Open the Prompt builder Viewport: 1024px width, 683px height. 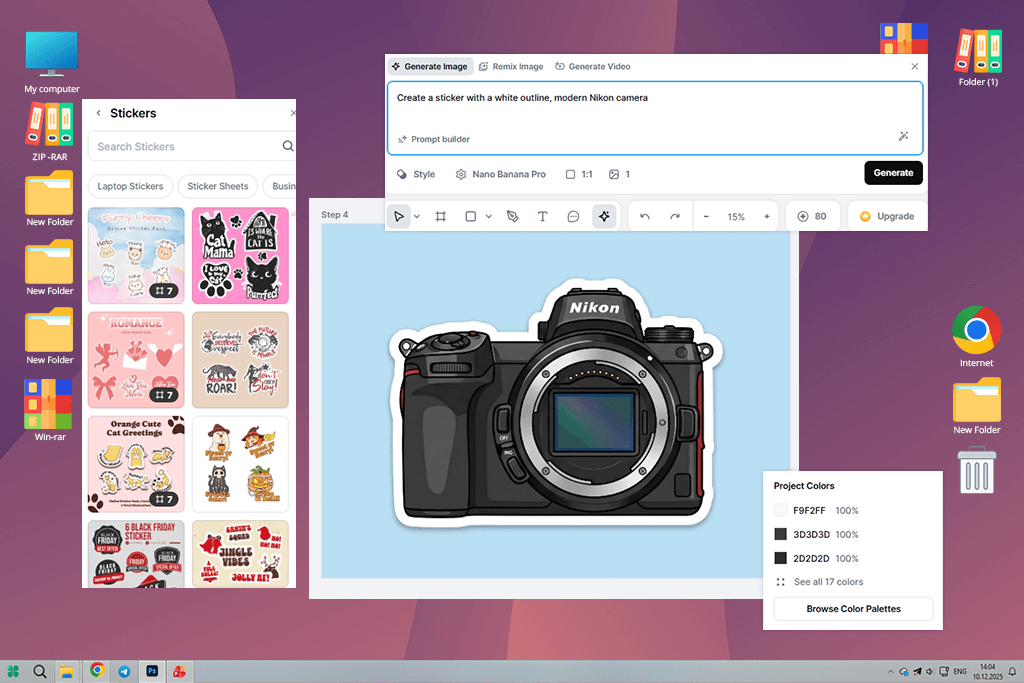[x=434, y=139]
